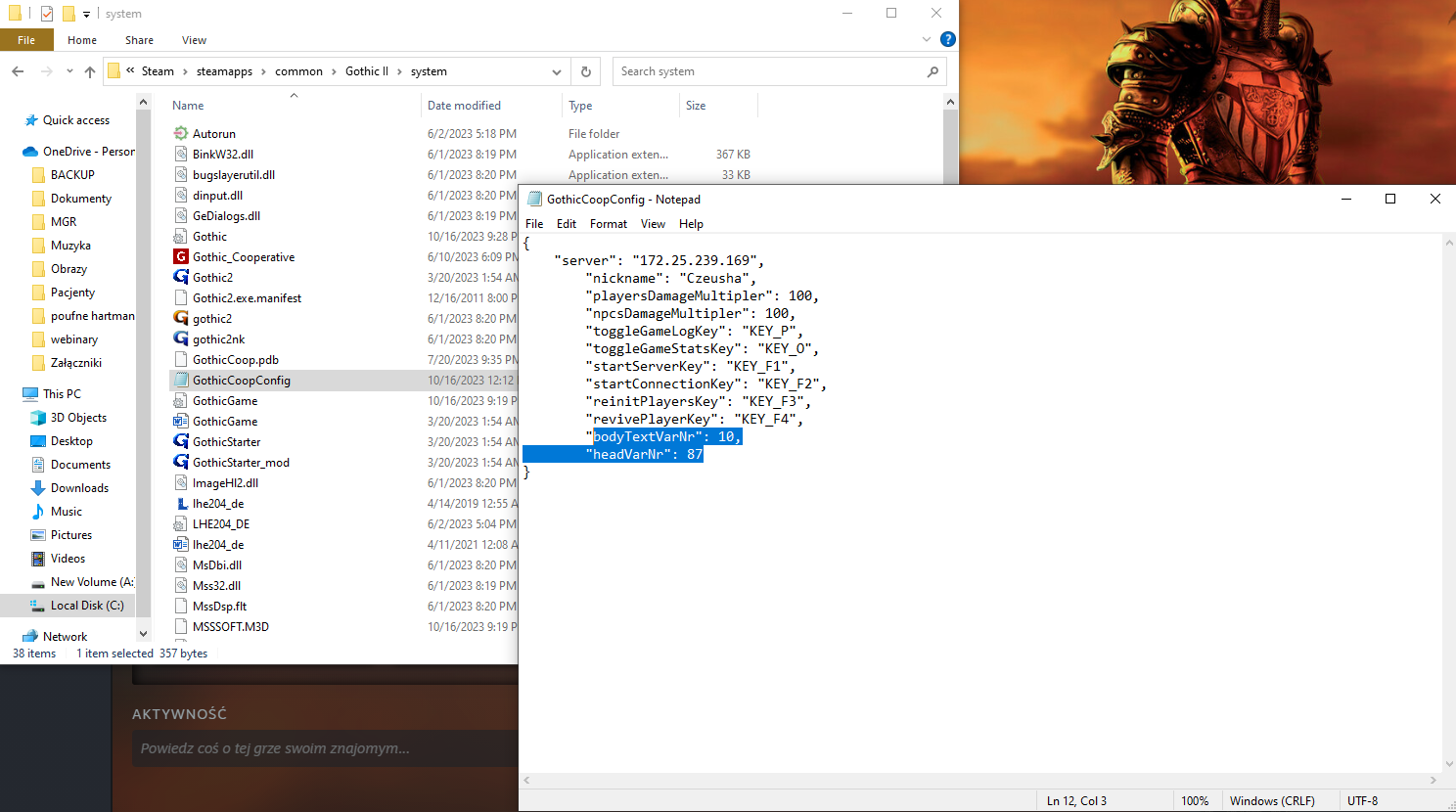Jump to the common folder breadcrumb
This screenshot has width=1456, height=812.
coord(298,71)
